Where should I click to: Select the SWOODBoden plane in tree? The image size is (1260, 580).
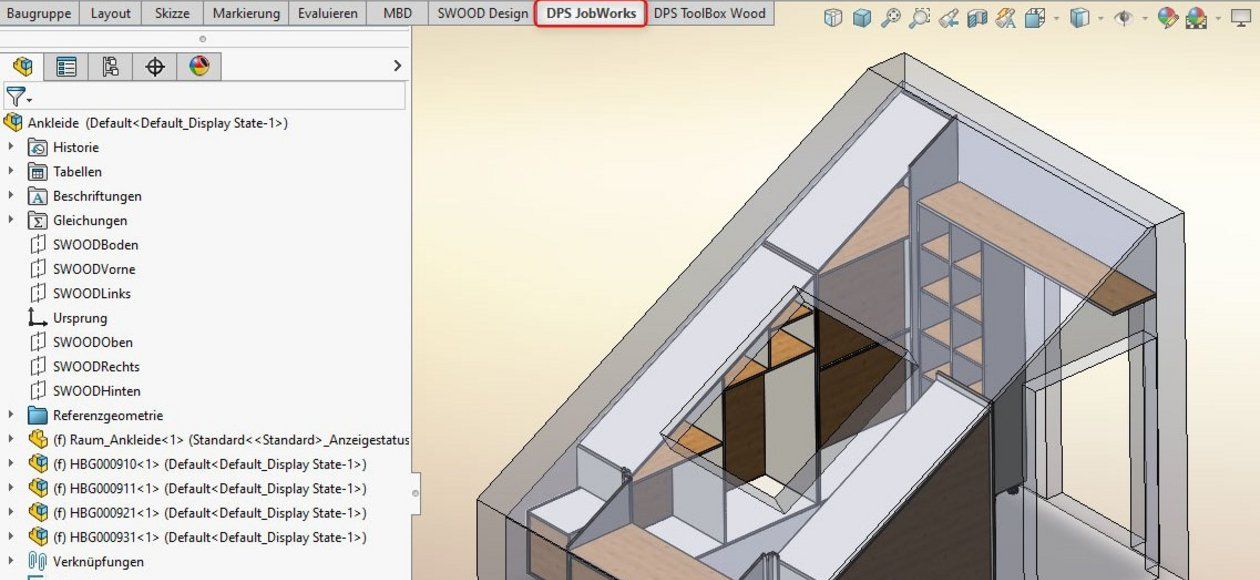tap(95, 245)
